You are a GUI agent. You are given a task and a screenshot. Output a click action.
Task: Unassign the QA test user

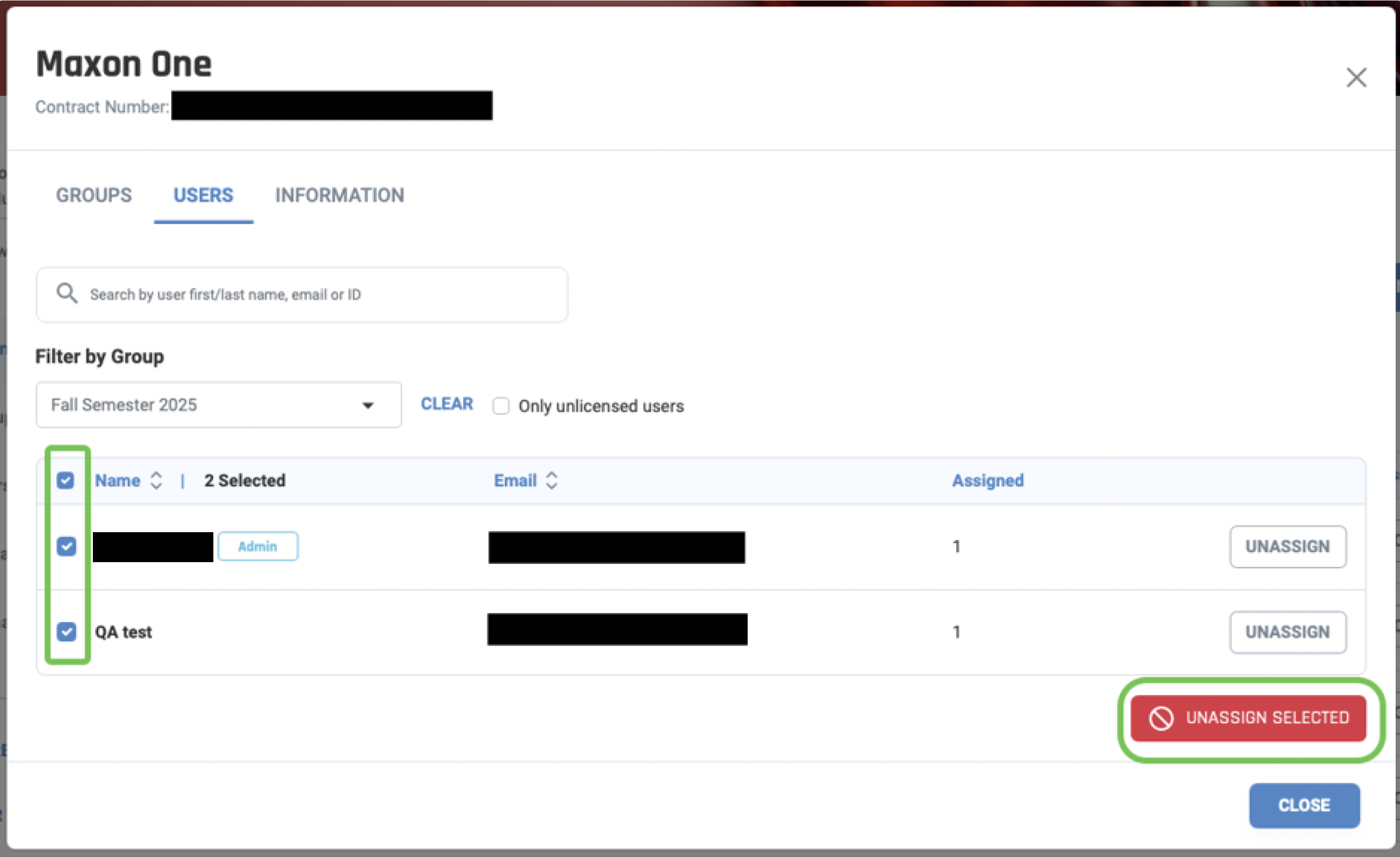pyautogui.click(x=1287, y=632)
